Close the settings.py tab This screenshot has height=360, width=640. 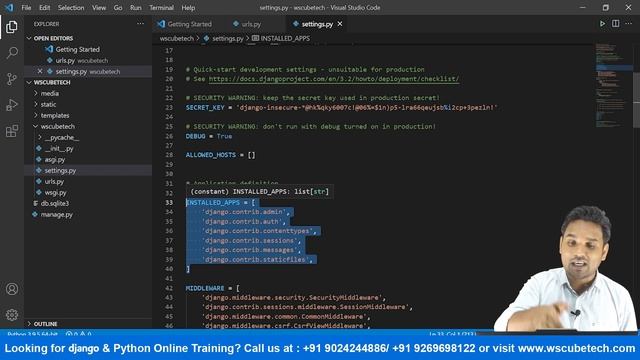[340, 24]
